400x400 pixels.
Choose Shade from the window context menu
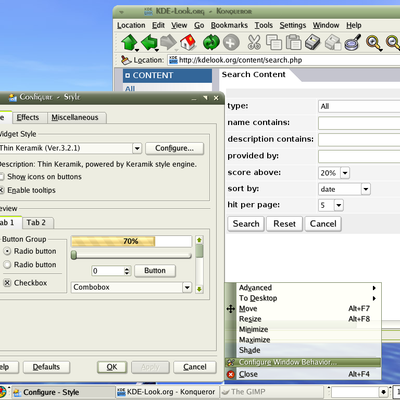309,350
